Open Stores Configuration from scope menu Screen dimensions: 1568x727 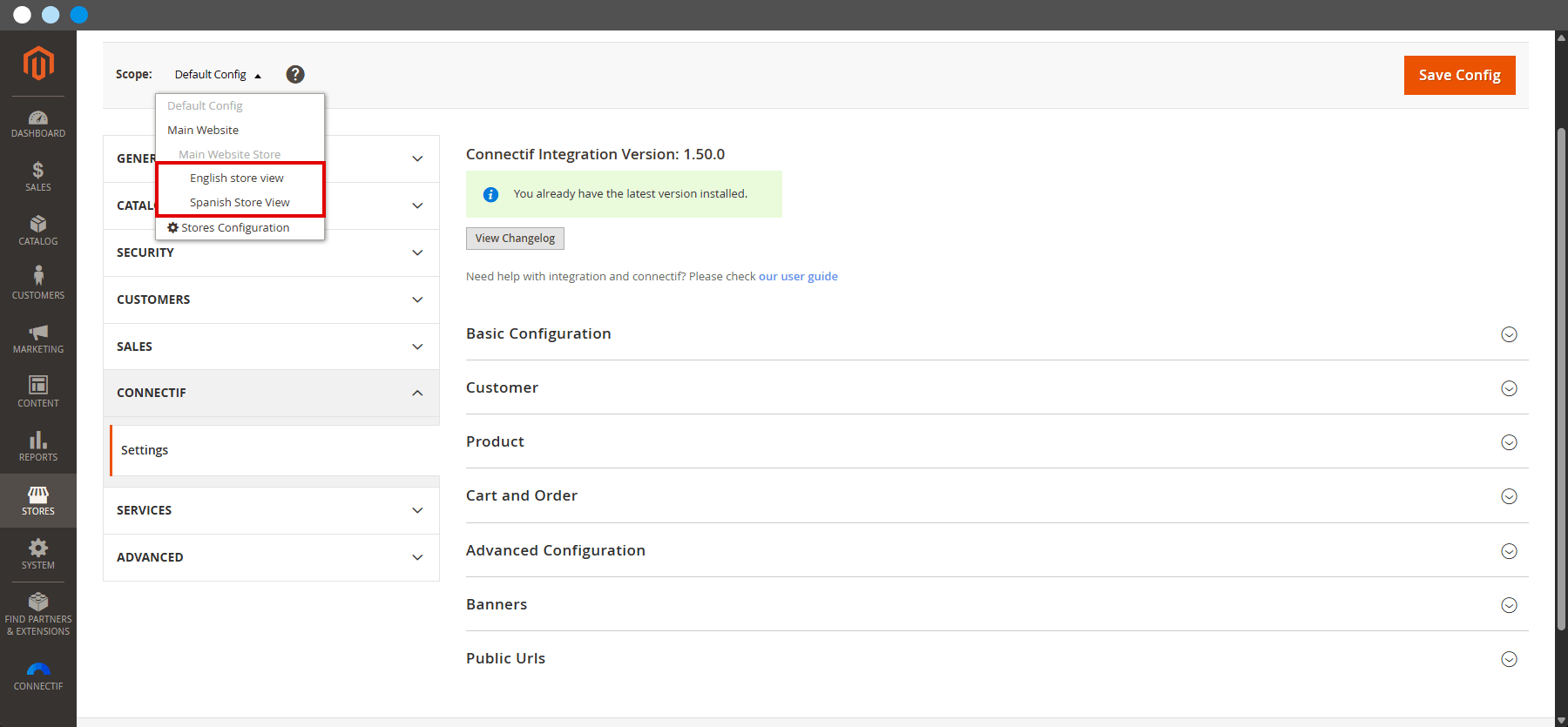[228, 227]
